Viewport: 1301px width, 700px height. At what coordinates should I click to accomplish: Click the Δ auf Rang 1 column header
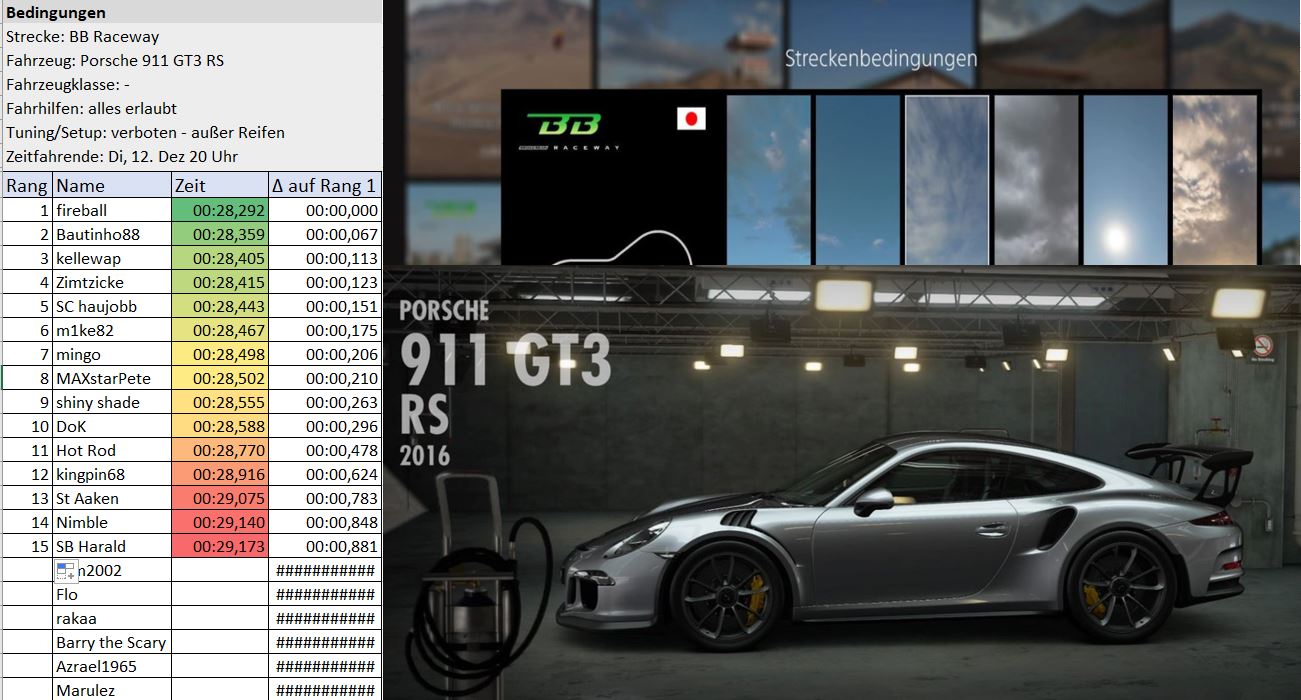pos(325,186)
